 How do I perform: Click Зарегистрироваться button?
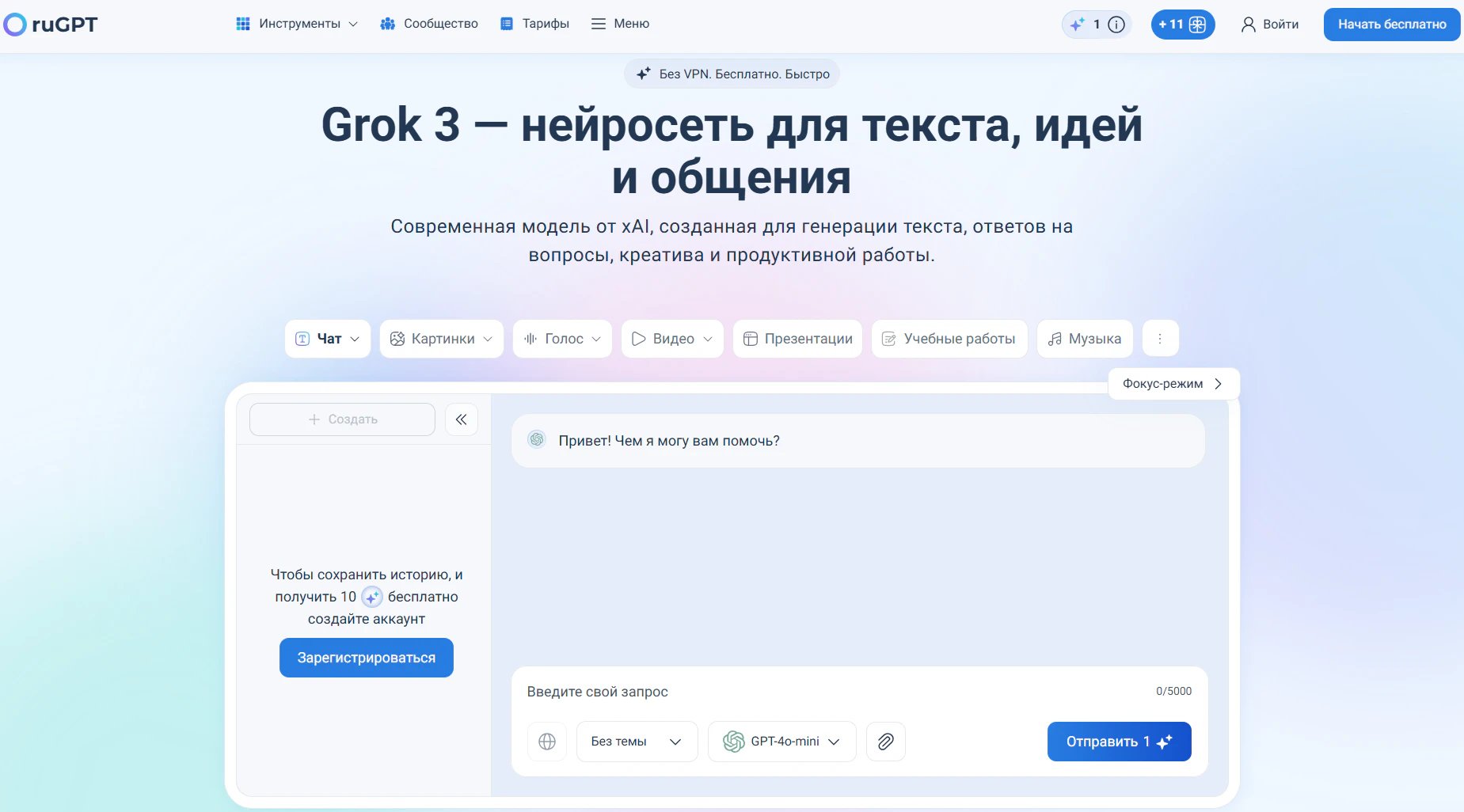coord(367,658)
